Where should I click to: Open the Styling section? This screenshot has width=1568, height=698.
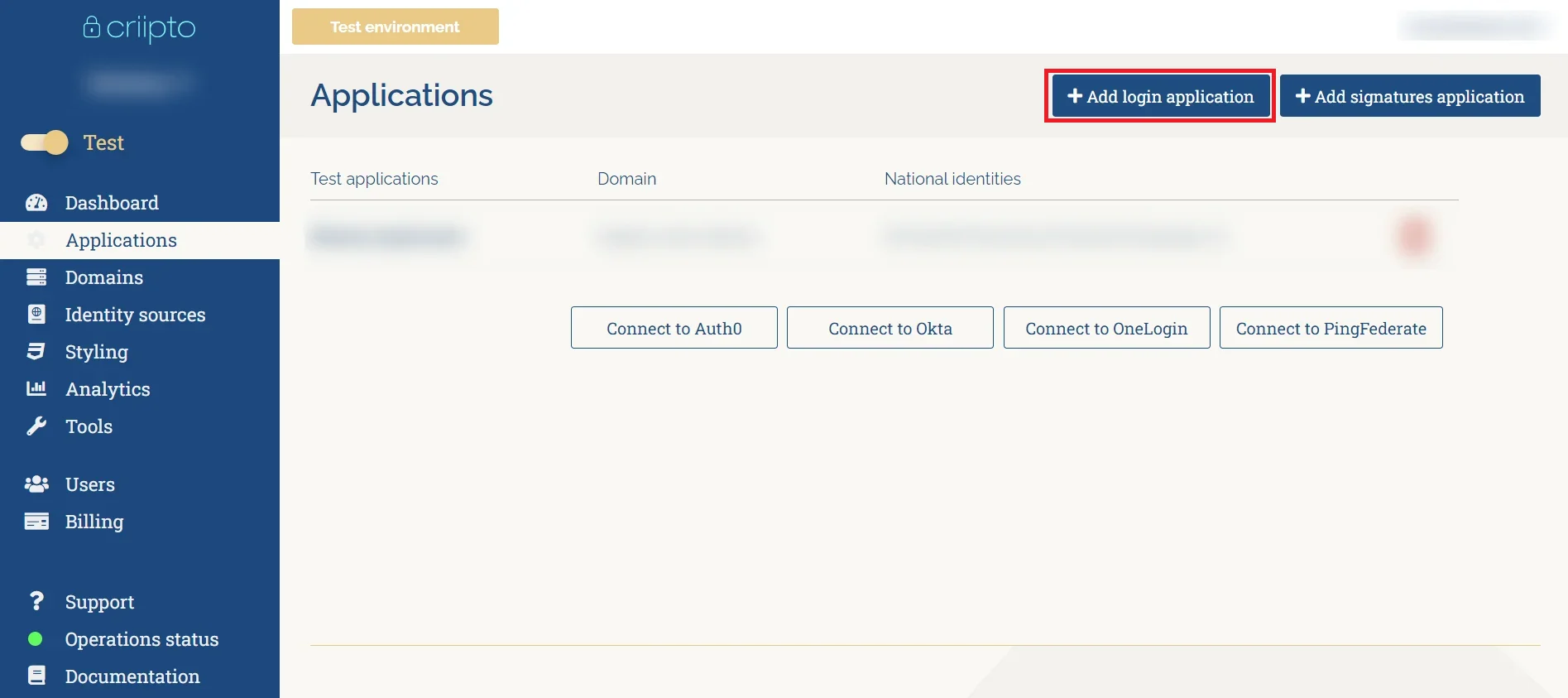[97, 352]
